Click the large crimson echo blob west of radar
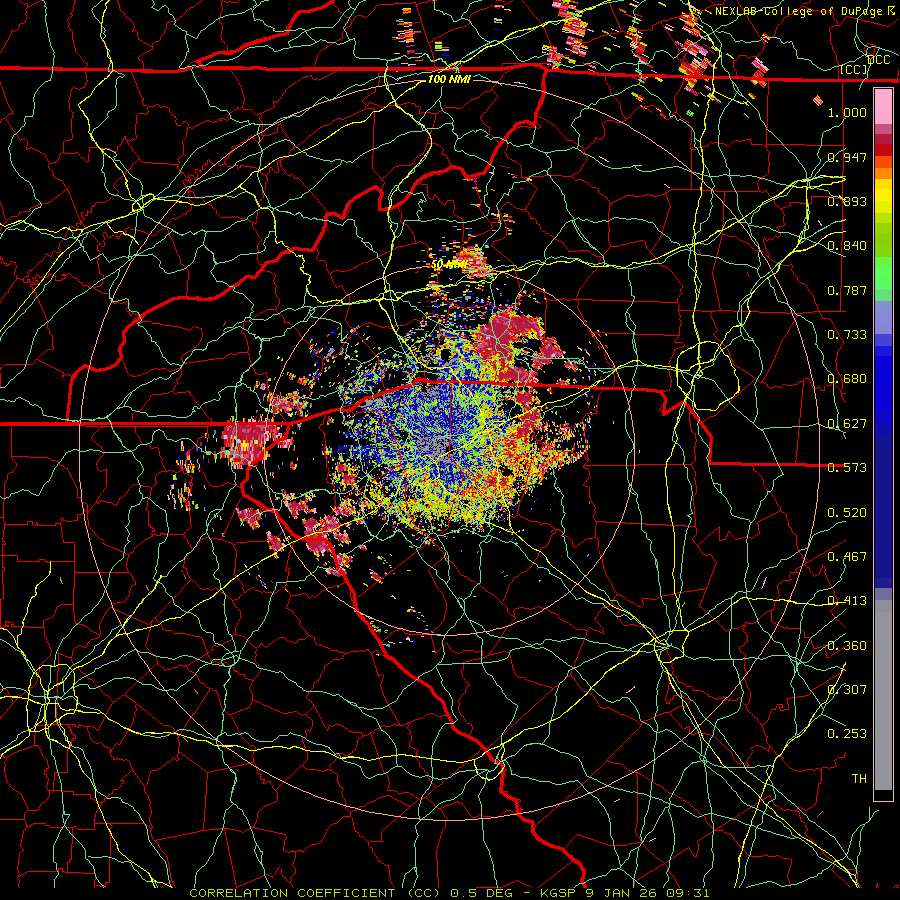900x900 pixels. 250,441
